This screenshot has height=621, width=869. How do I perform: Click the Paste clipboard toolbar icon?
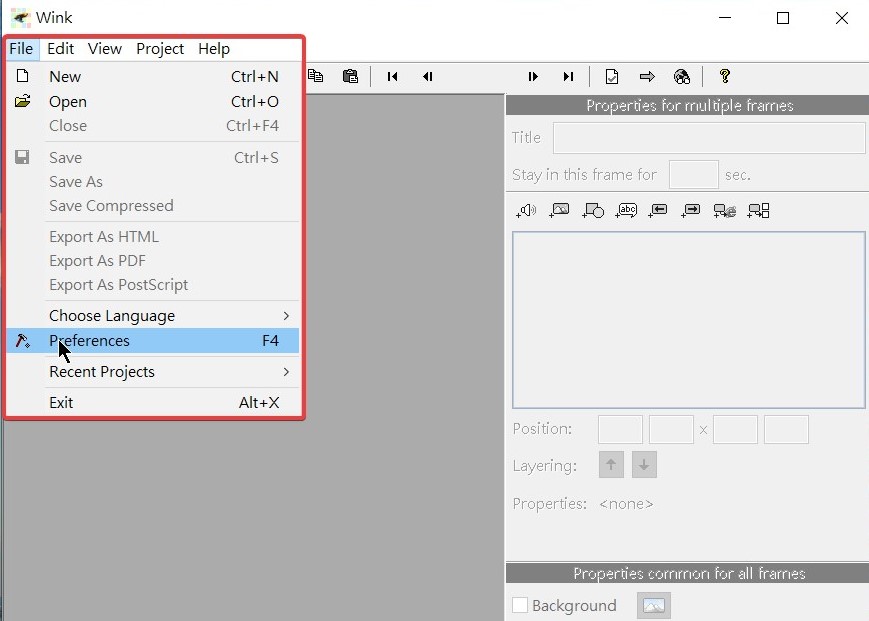coord(350,76)
